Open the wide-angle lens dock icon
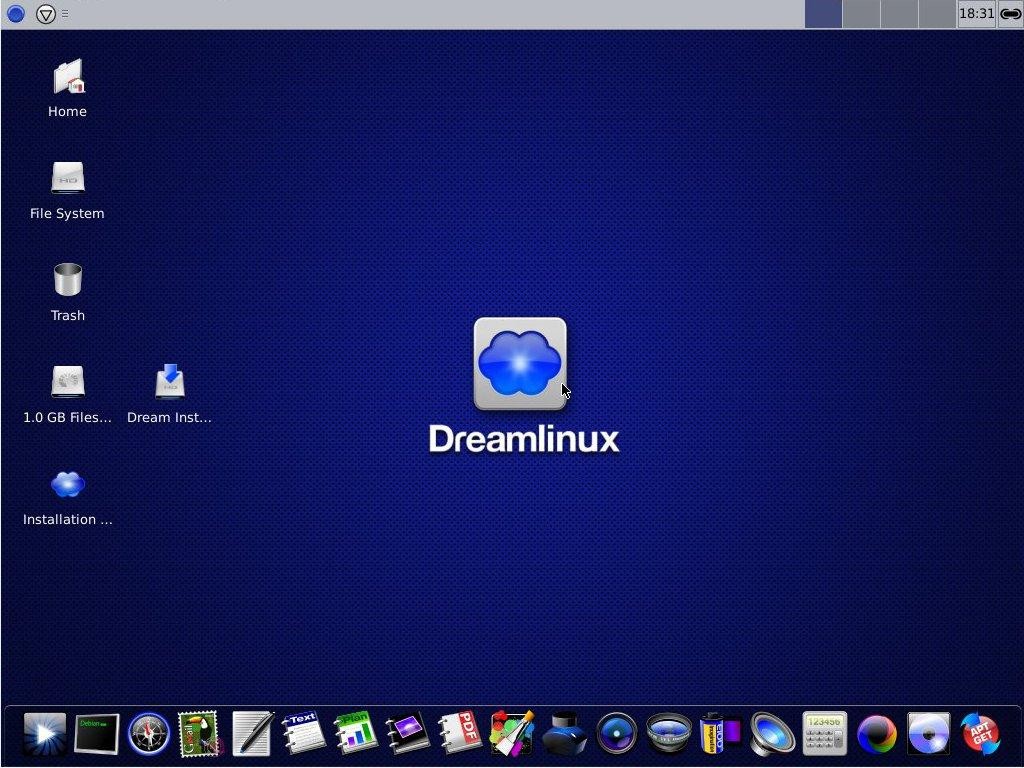 coord(668,734)
